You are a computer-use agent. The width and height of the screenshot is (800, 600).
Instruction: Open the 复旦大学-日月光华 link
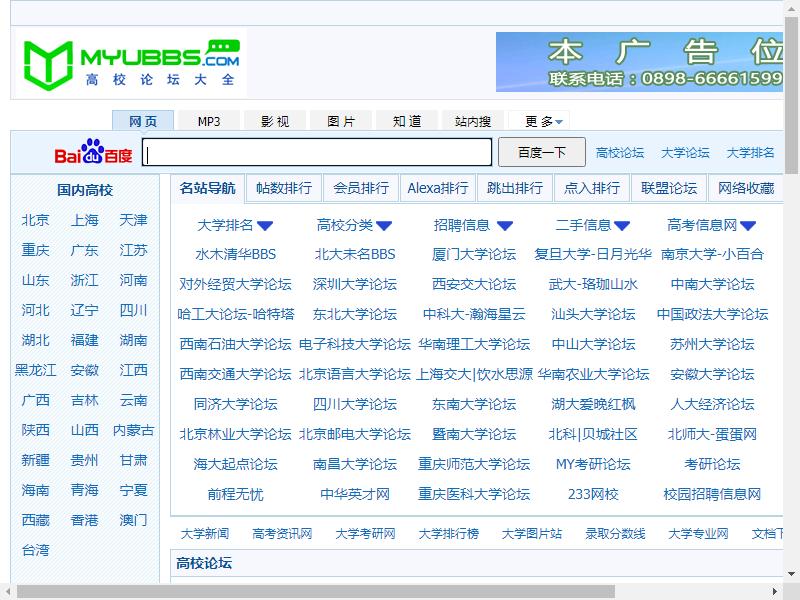click(593, 254)
